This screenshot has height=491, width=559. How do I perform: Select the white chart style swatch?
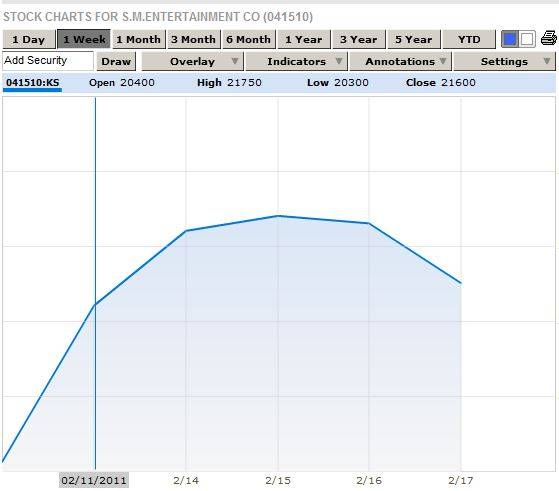point(527,39)
